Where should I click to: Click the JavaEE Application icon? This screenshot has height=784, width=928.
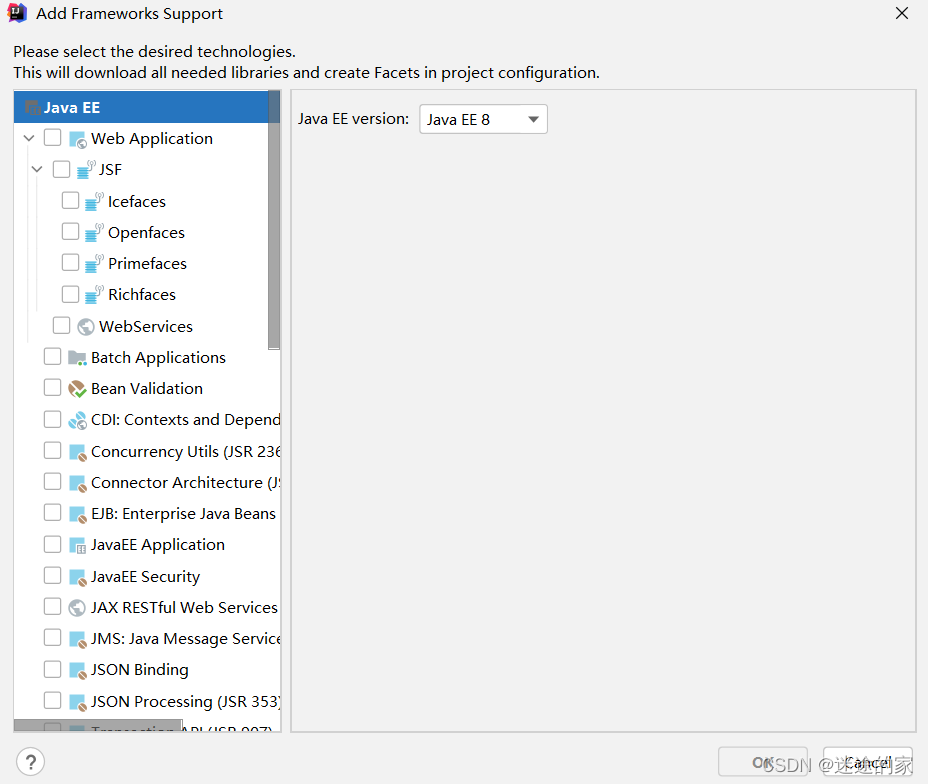[x=78, y=545]
